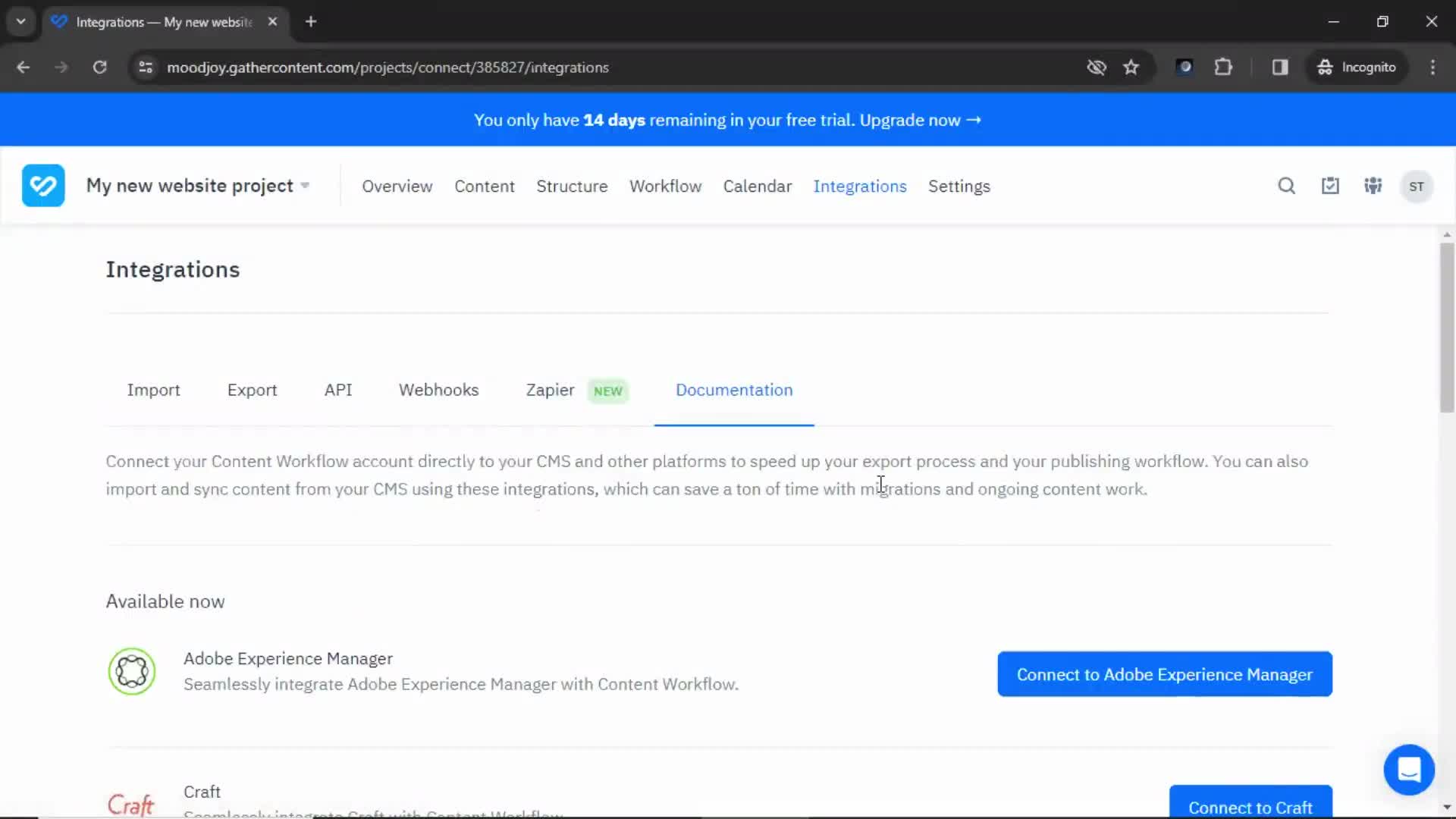Open the Chrome three-dot menu

pyautogui.click(x=1432, y=67)
